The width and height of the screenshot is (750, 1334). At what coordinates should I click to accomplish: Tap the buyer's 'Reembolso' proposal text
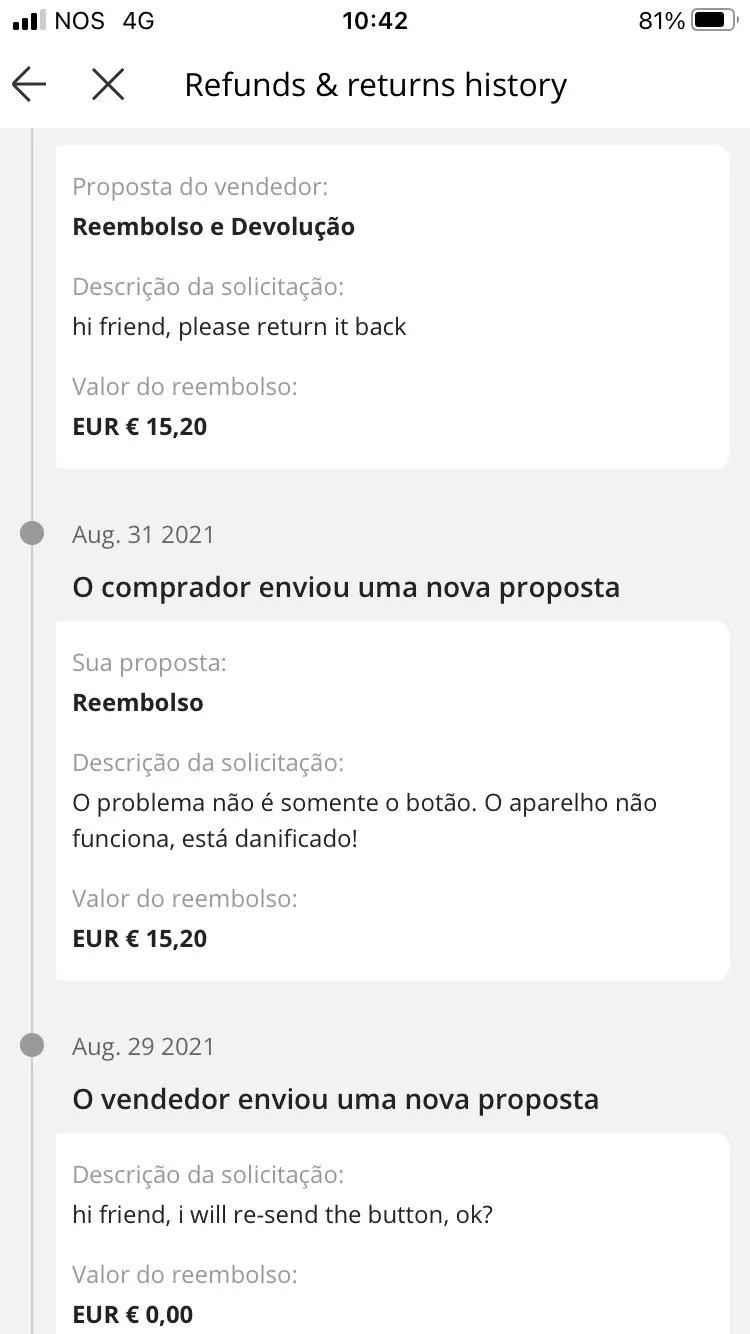(x=138, y=703)
